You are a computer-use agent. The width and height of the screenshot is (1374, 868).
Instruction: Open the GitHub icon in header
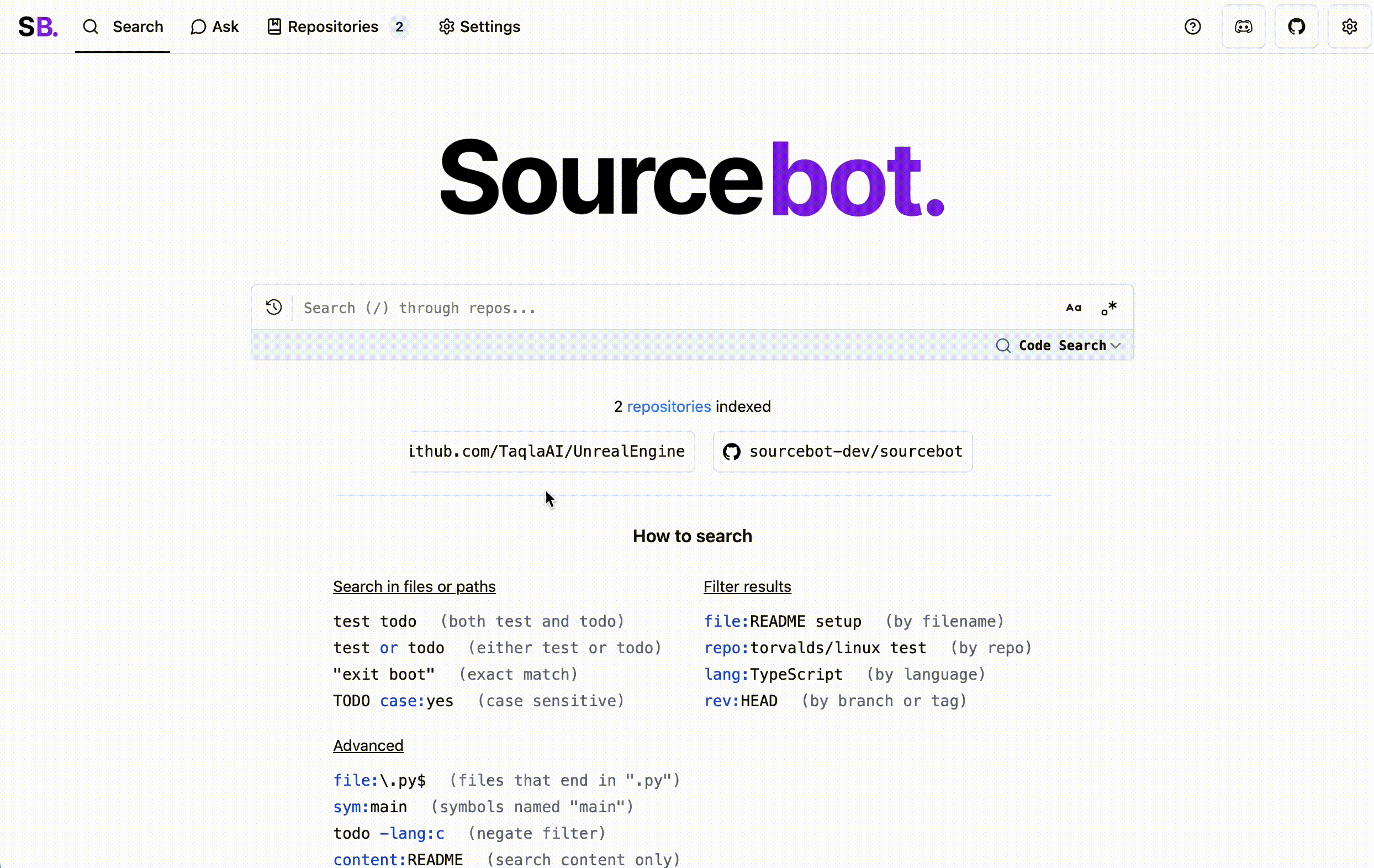[x=1296, y=27]
